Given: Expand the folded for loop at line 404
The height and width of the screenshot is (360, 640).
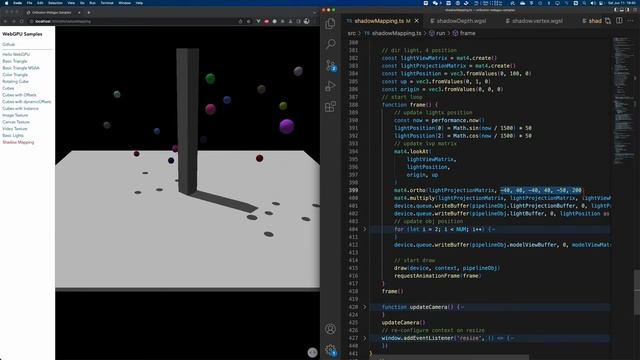Looking at the screenshot, I should [364, 229].
